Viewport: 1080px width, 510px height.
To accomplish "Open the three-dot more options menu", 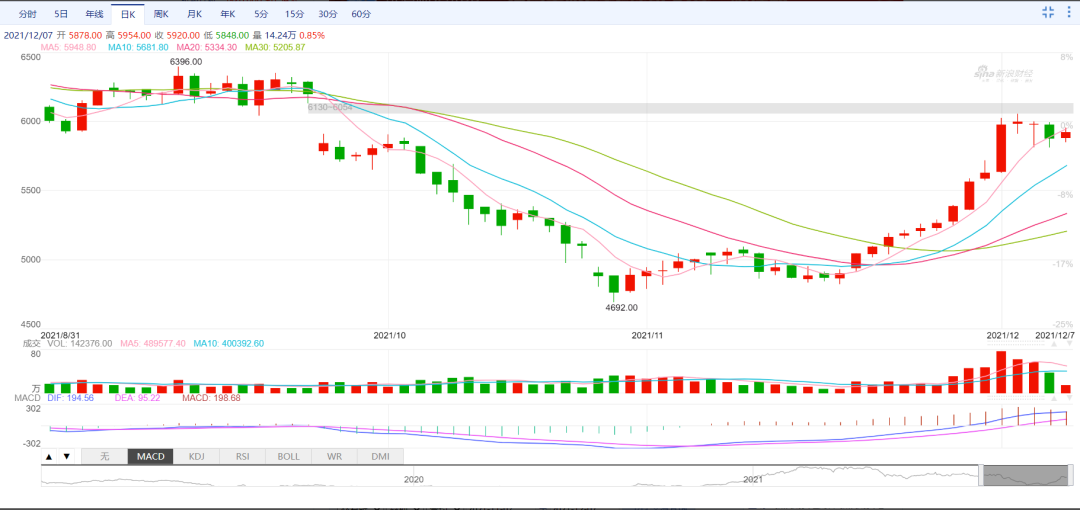I will pyautogui.click(x=1069, y=12).
